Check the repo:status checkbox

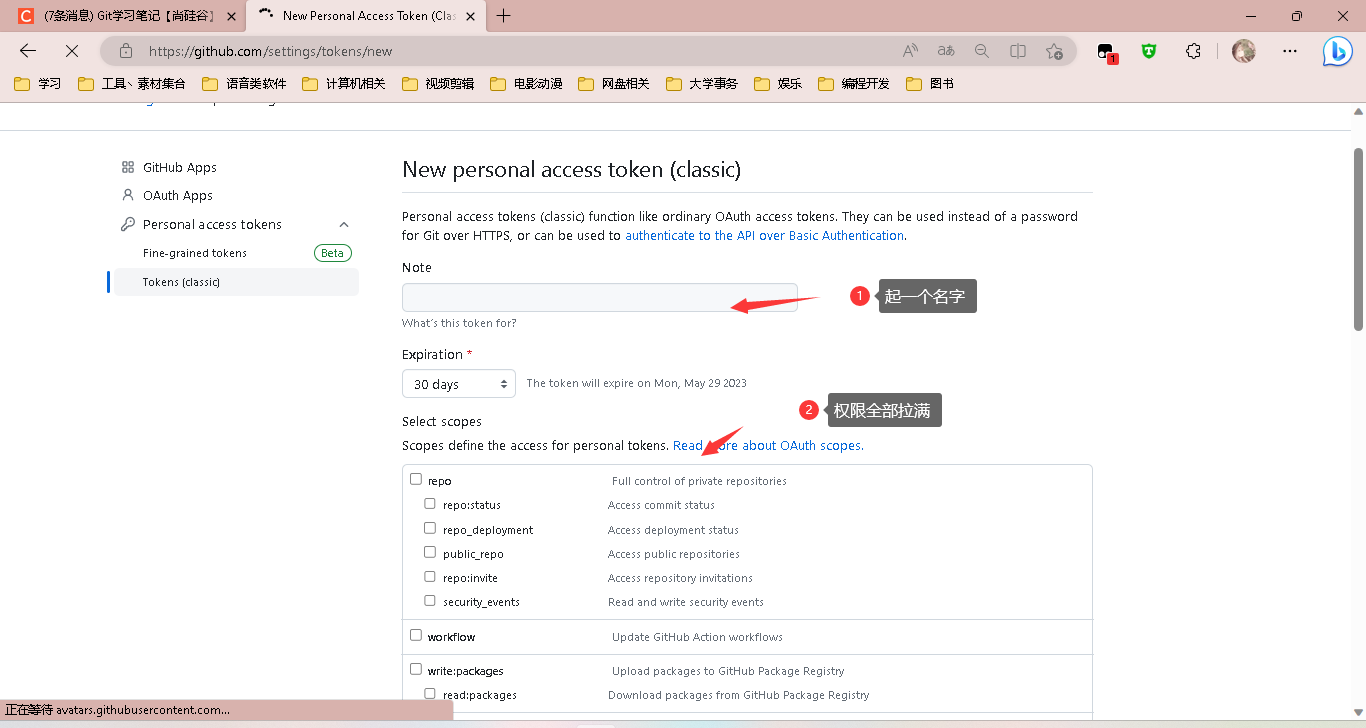(430, 504)
